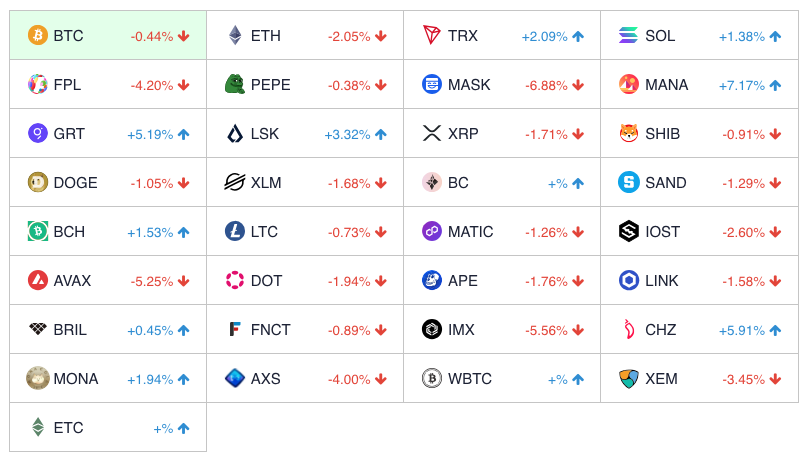Image resolution: width=810 pixels, height=461 pixels.
Task: Click the Avalanche AVAX red icon
Action: pyautogui.click(x=38, y=281)
